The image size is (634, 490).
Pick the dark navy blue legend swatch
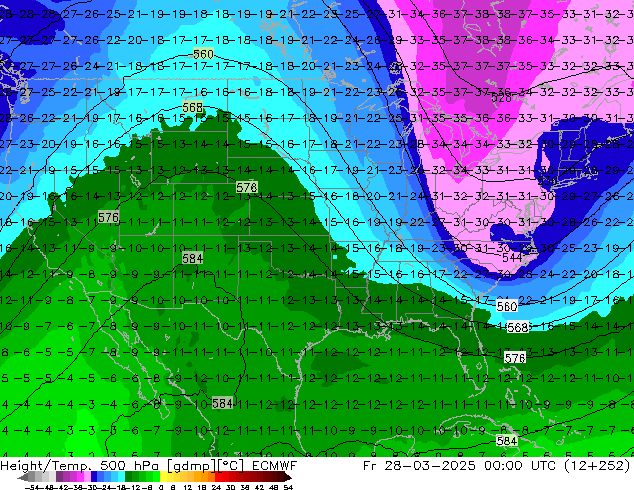94,476
